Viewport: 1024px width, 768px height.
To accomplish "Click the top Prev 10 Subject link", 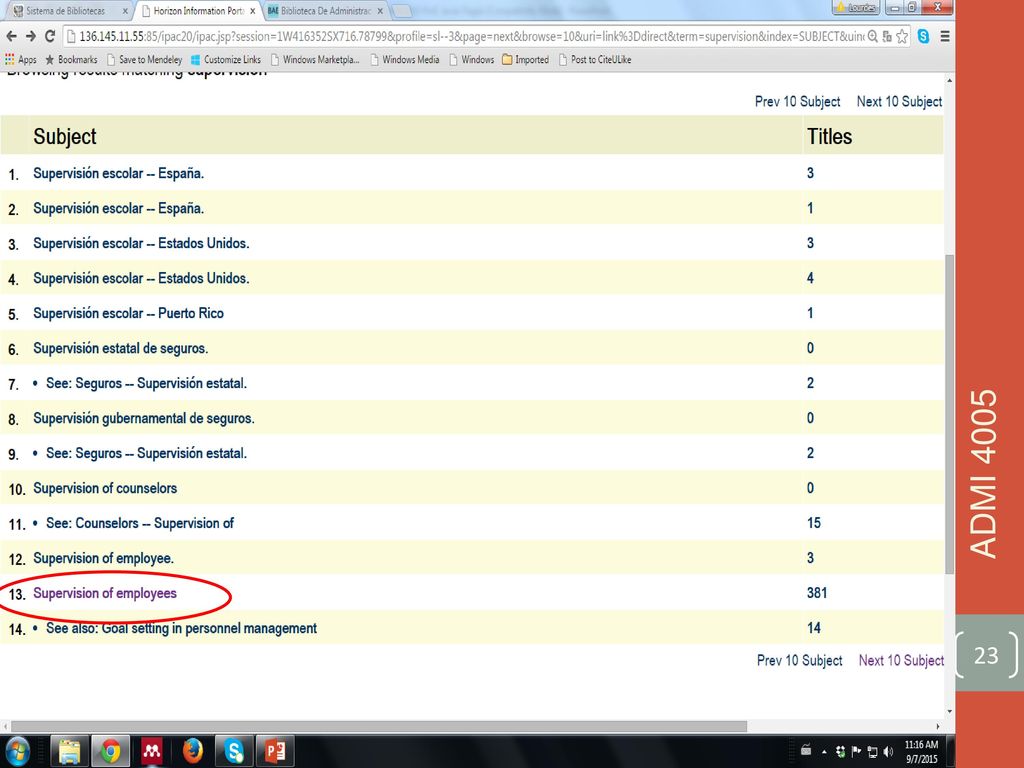I will [x=797, y=101].
